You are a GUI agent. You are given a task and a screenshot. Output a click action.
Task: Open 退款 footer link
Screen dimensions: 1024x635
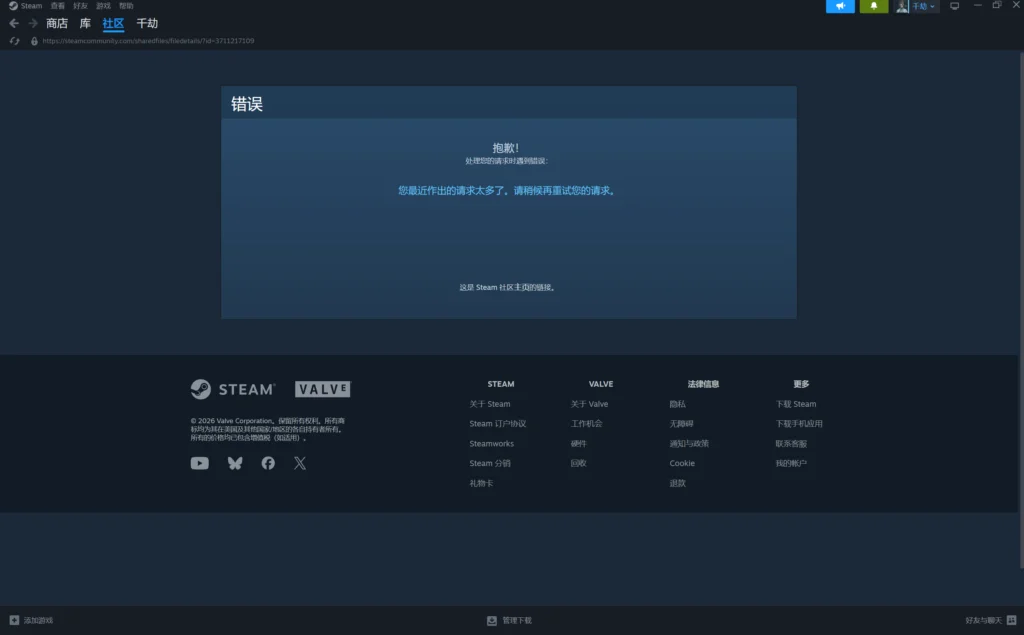click(677, 483)
